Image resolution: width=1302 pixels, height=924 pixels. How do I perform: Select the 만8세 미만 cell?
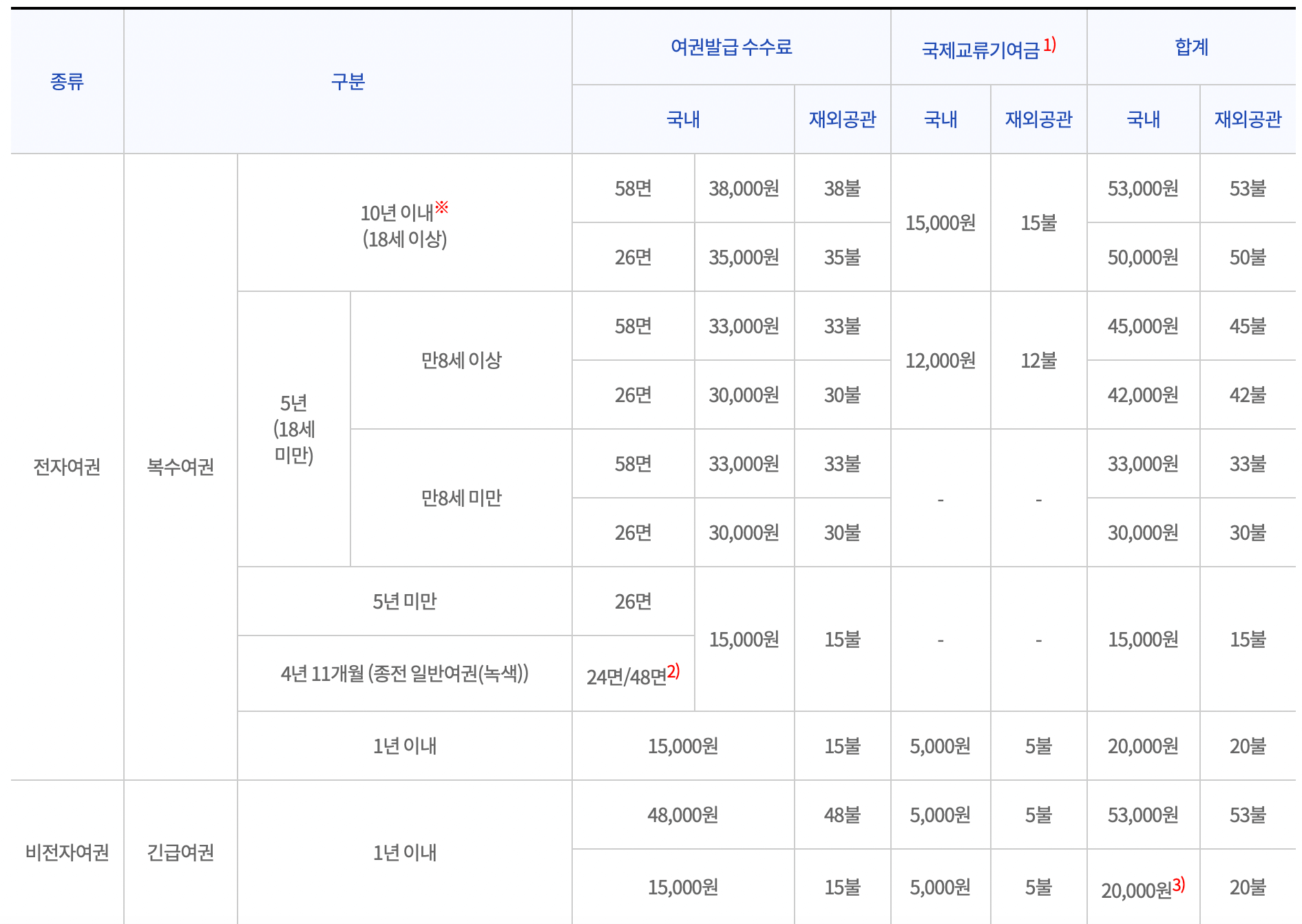pyautogui.click(x=461, y=498)
